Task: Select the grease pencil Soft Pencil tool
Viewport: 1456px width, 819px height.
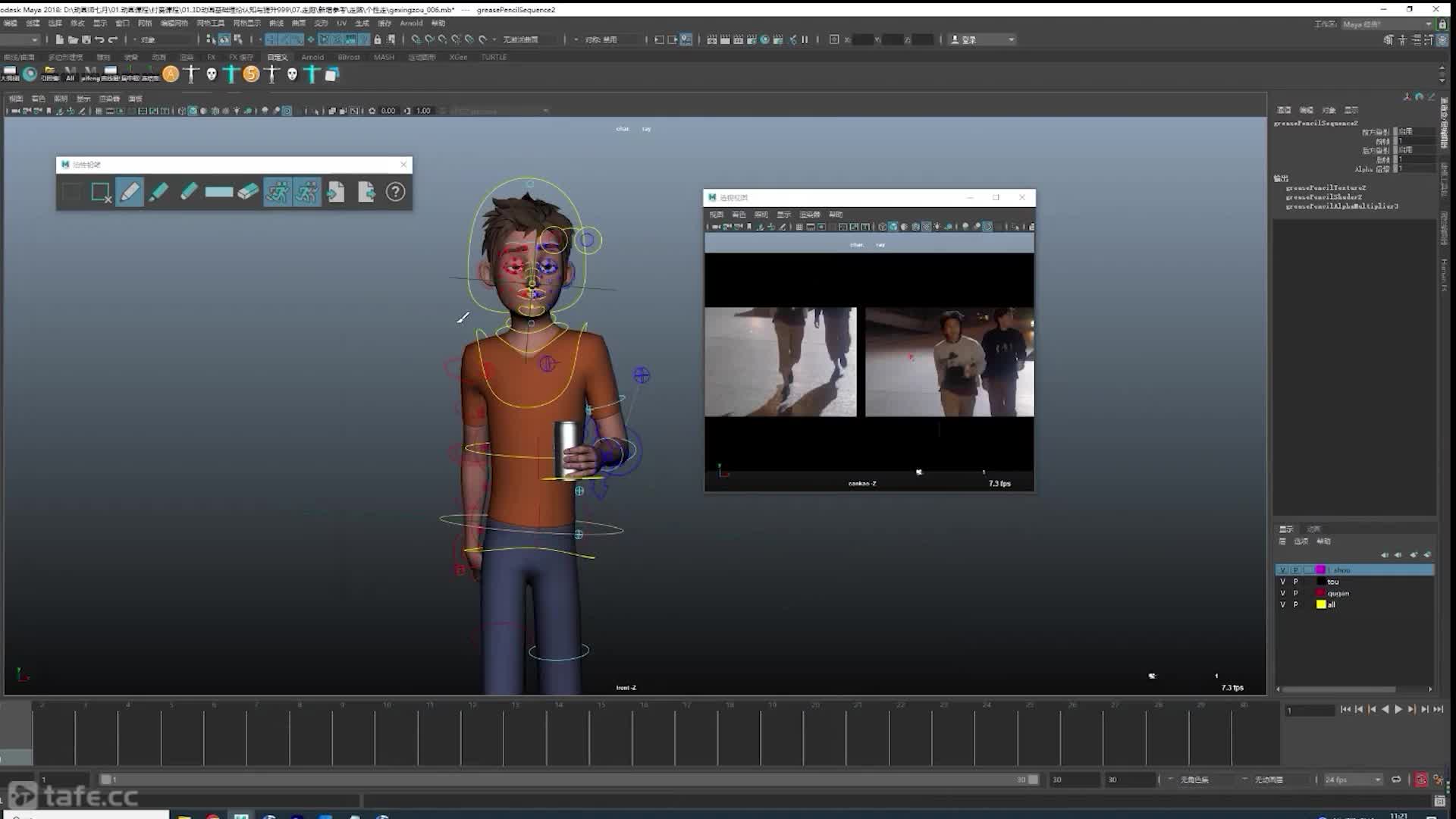Action: (x=189, y=192)
